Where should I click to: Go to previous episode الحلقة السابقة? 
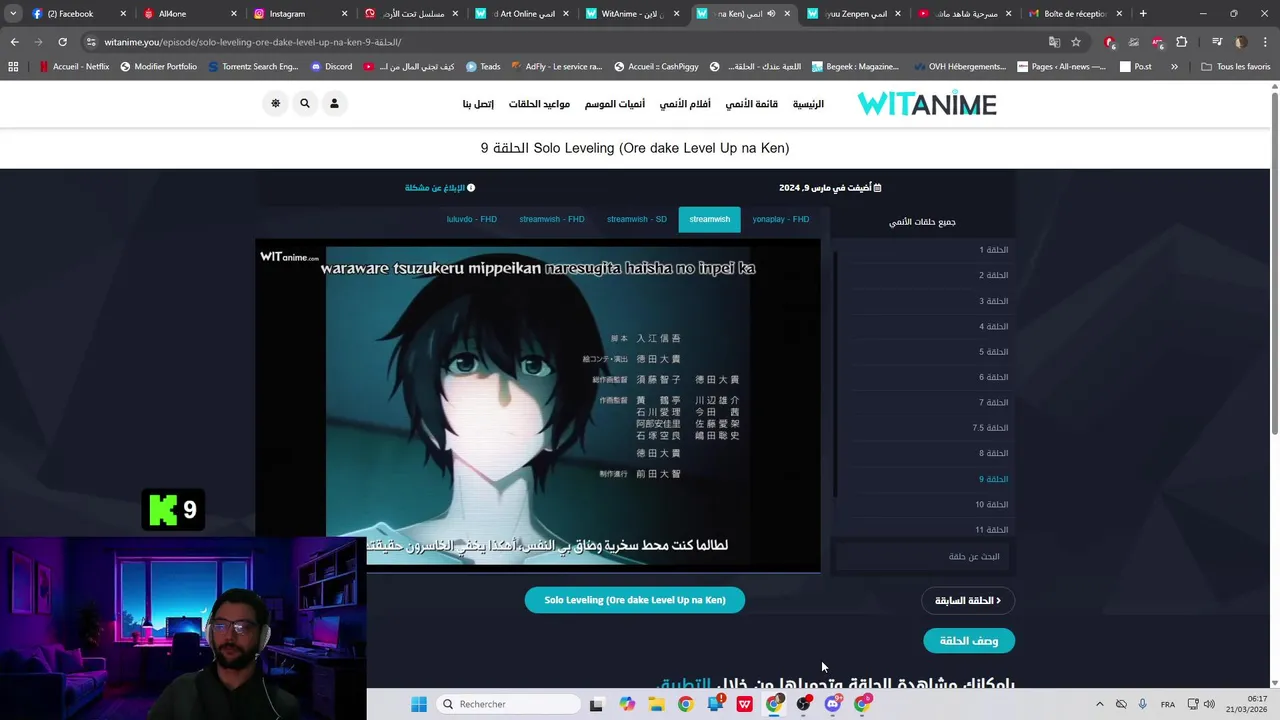(x=967, y=600)
